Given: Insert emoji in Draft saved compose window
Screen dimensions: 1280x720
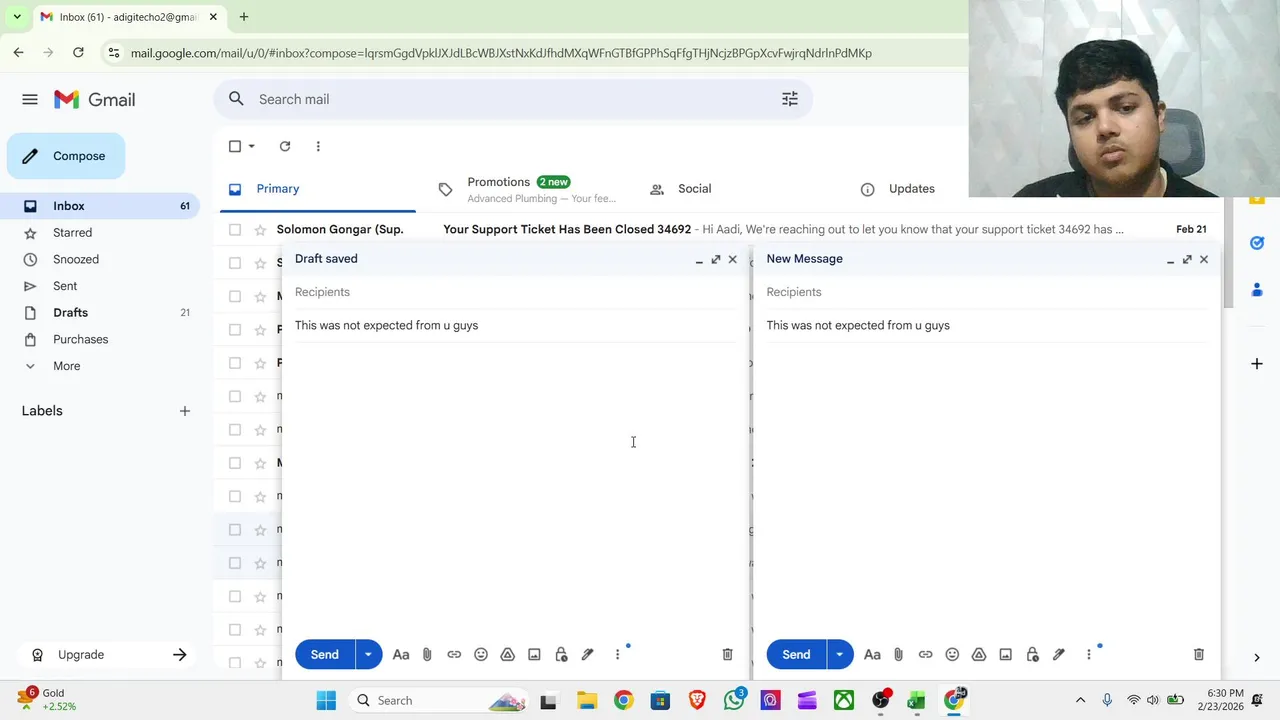Looking at the screenshot, I should pos(481,654).
